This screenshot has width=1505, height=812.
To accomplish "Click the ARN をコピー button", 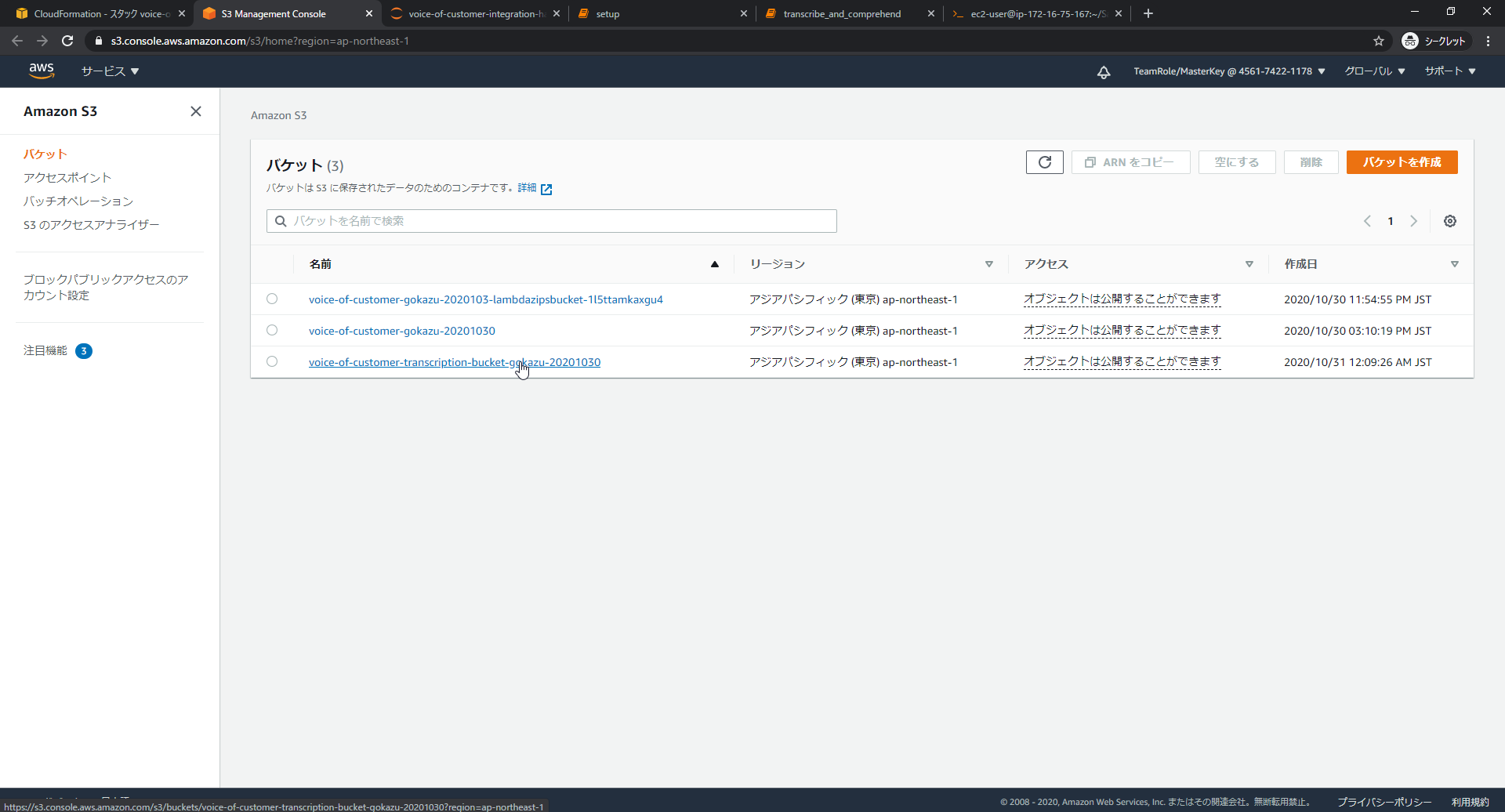I will 1130,162.
